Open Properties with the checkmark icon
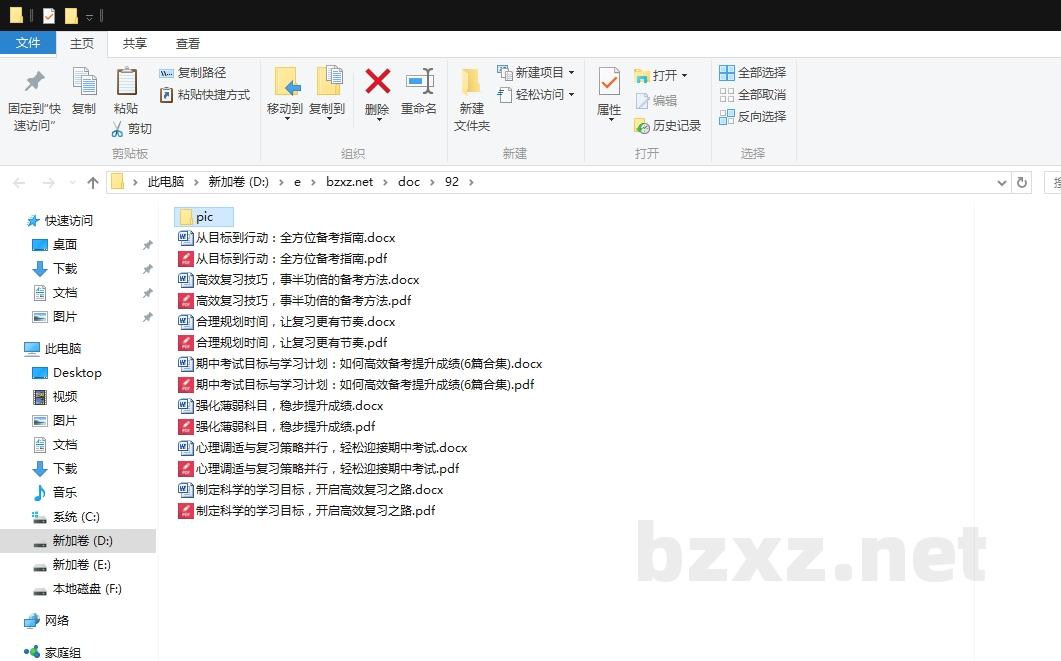The width and height of the screenshot is (1061, 661). pos(609,82)
